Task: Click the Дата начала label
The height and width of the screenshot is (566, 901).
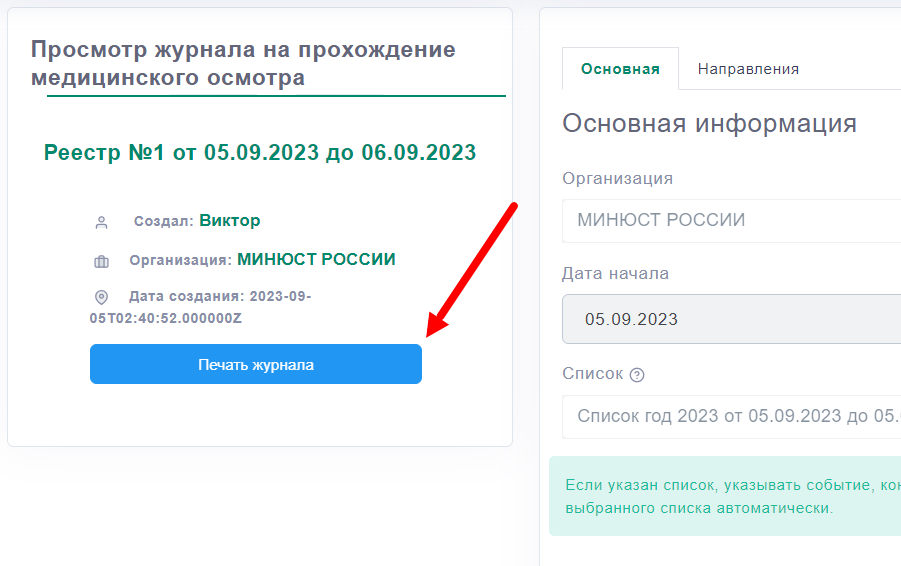Action: [615, 273]
